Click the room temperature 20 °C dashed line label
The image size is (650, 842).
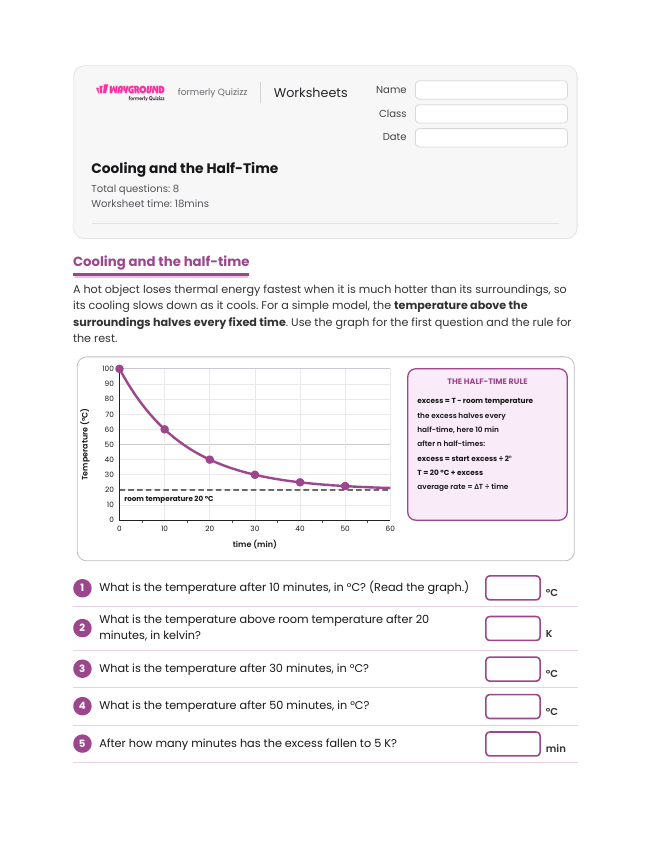pos(169,499)
